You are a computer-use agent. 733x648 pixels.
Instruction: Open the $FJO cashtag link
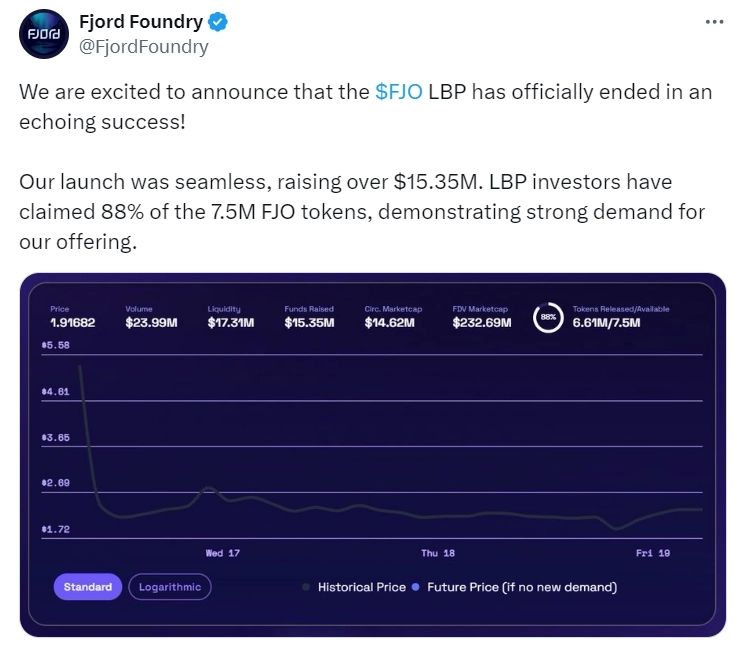pos(399,93)
